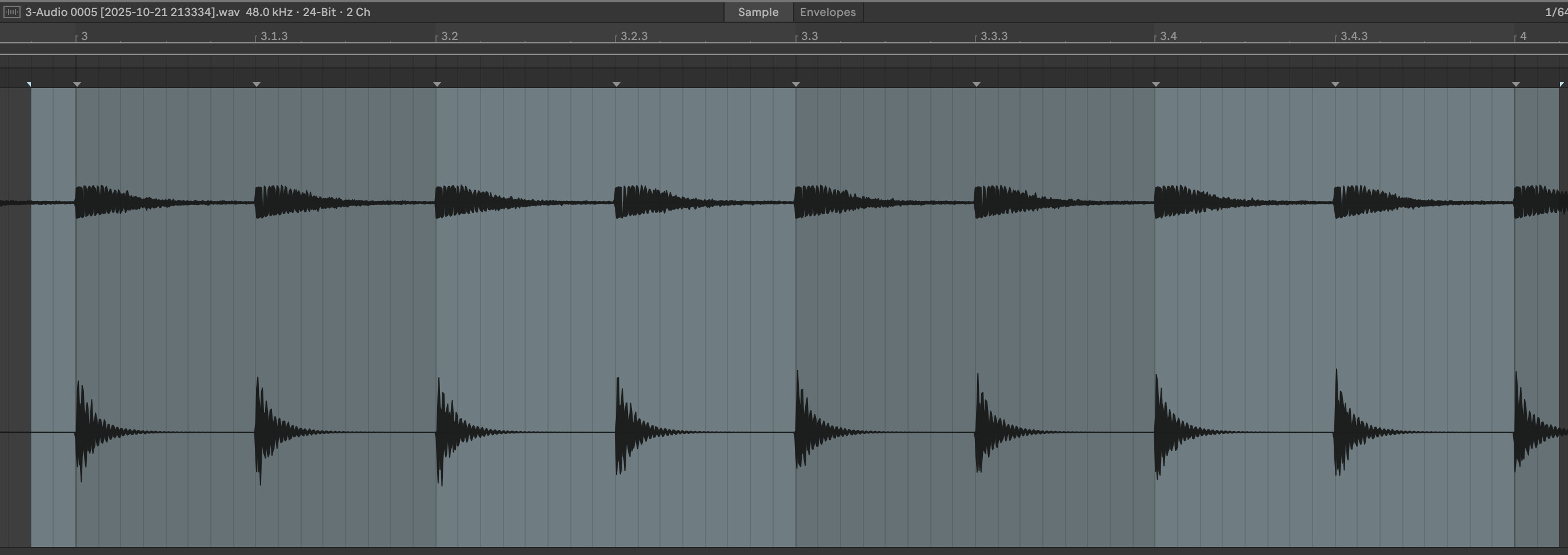1568x555 pixels.
Task: Click the blue sample end marker flag
Action: (x=1561, y=84)
